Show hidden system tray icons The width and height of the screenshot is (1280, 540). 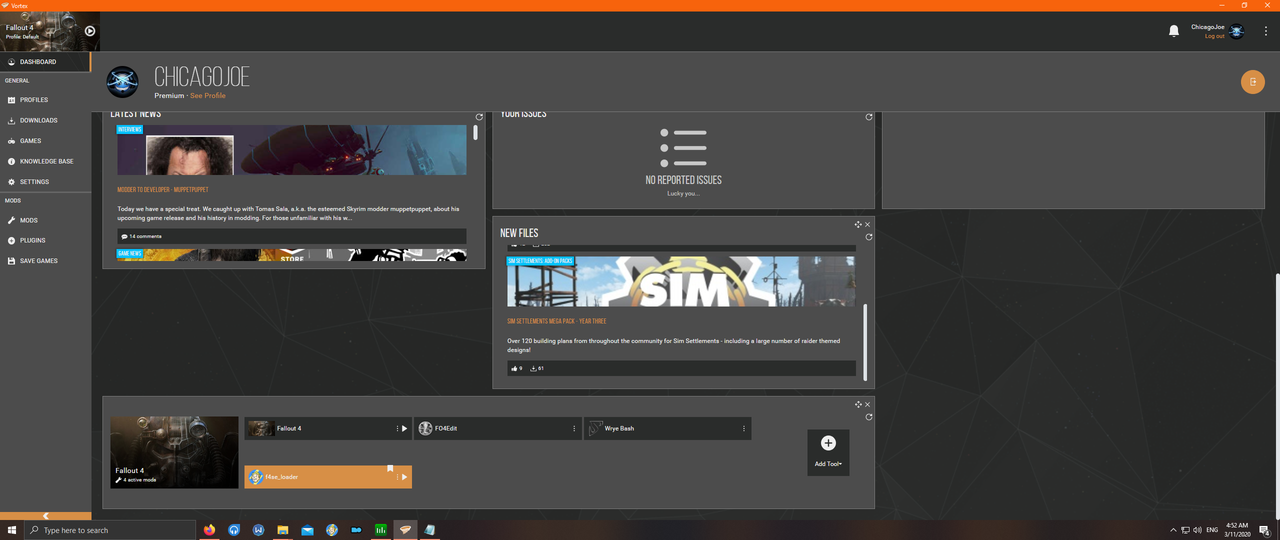(1173, 530)
